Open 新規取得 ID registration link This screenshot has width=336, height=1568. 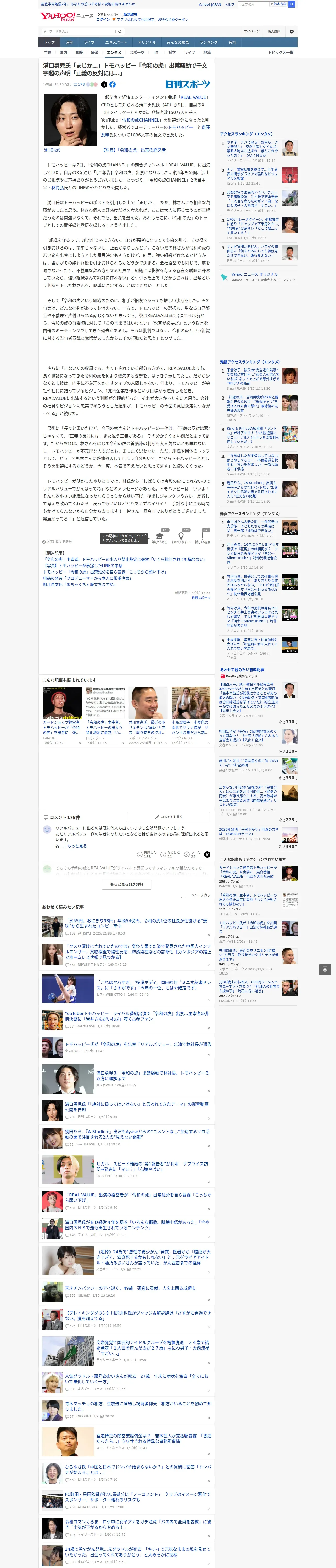[131, 15]
